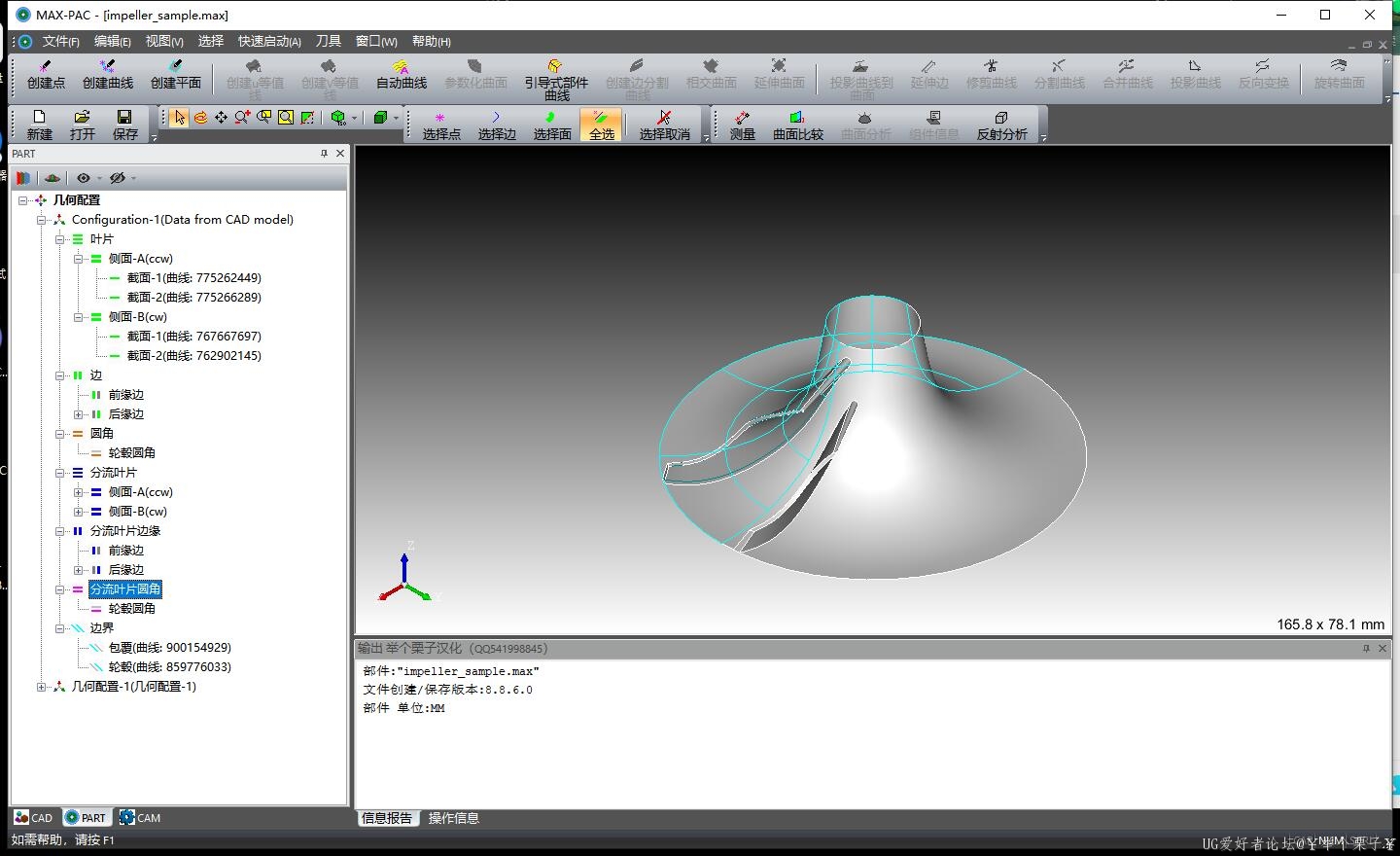The width and height of the screenshot is (1400, 856).
Task: Open the 帮助(H) menu
Action: [x=431, y=41]
